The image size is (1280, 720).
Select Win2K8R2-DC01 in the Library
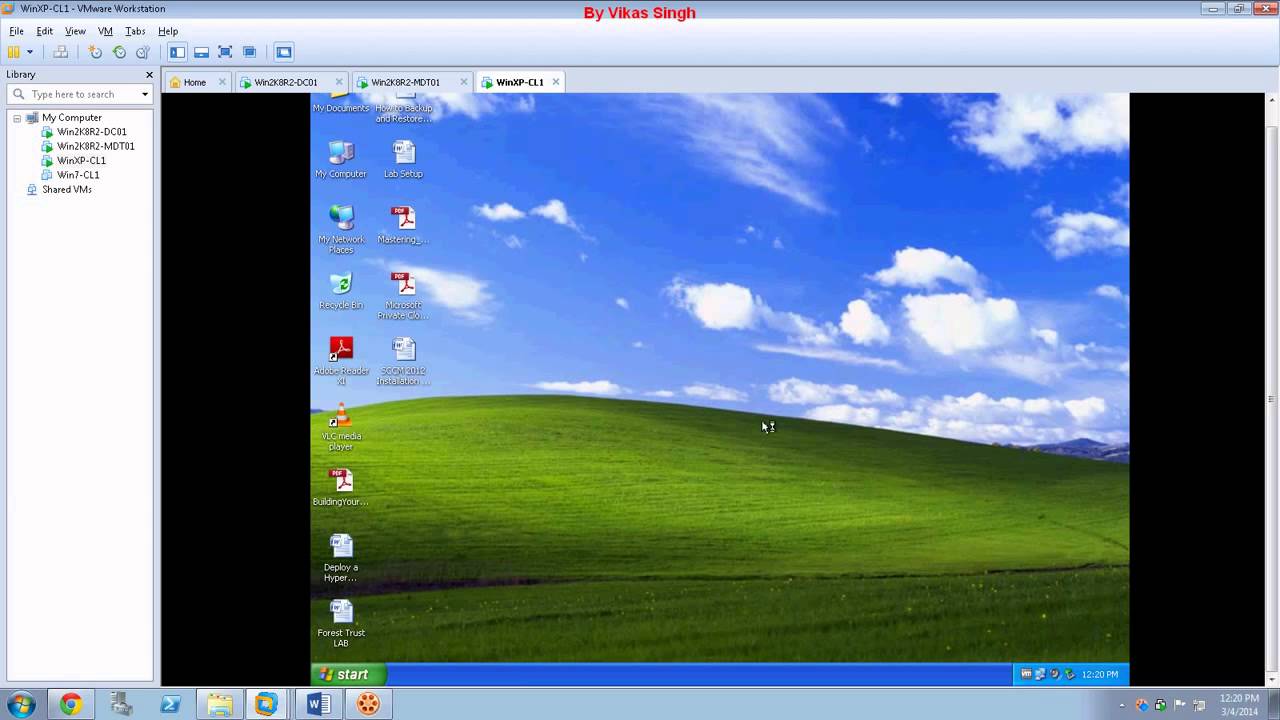[91, 132]
